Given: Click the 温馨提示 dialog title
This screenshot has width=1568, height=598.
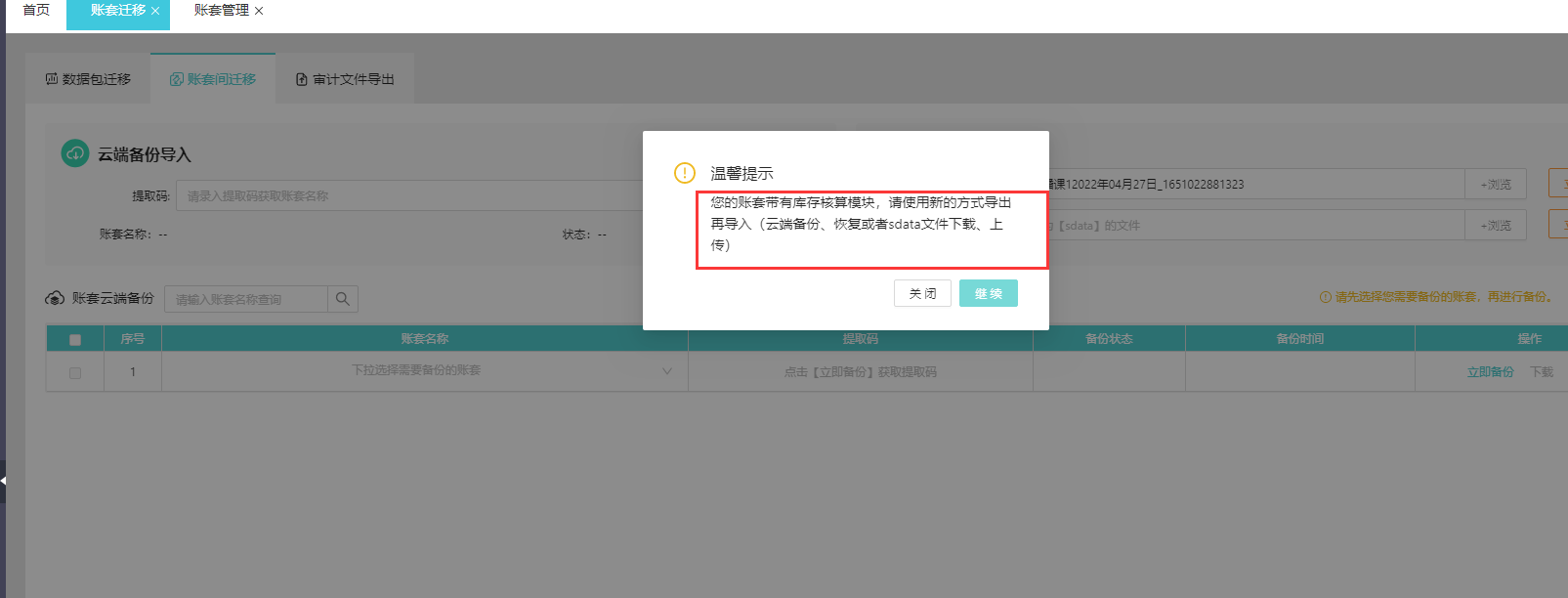Looking at the screenshot, I should (742, 173).
